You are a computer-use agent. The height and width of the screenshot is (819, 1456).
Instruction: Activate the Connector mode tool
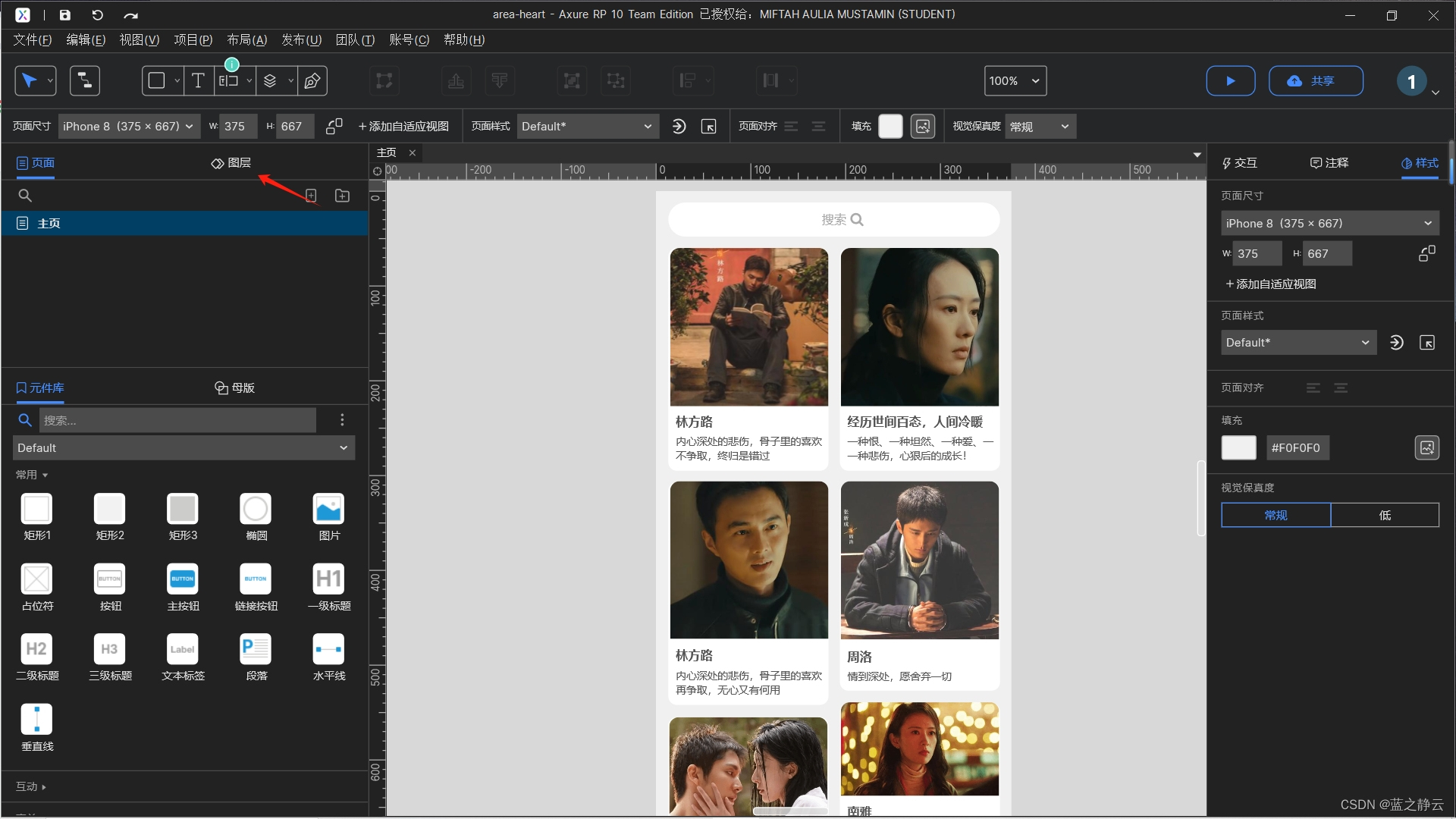85,81
